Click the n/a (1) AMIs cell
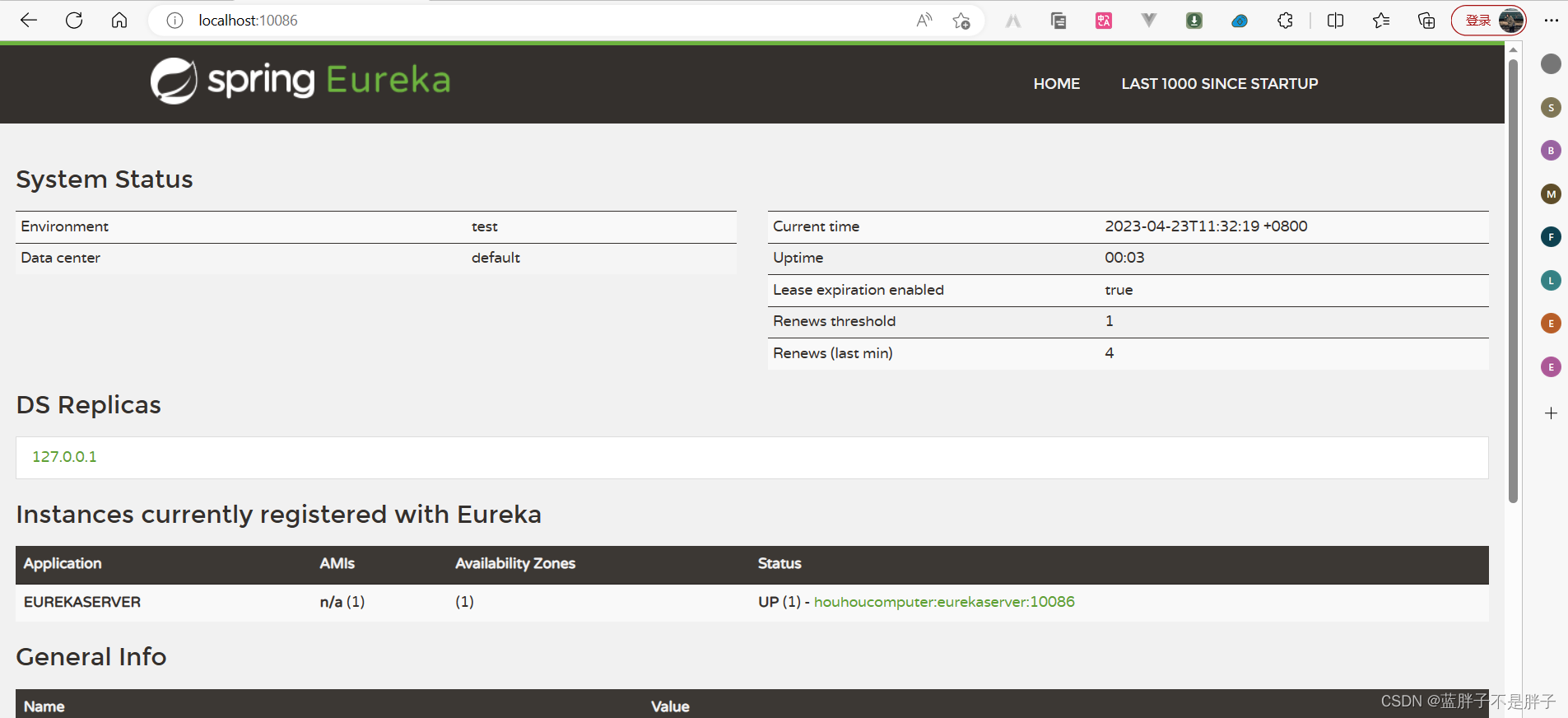The height and width of the screenshot is (718, 1568). pyautogui.click(x=342, y=602)
